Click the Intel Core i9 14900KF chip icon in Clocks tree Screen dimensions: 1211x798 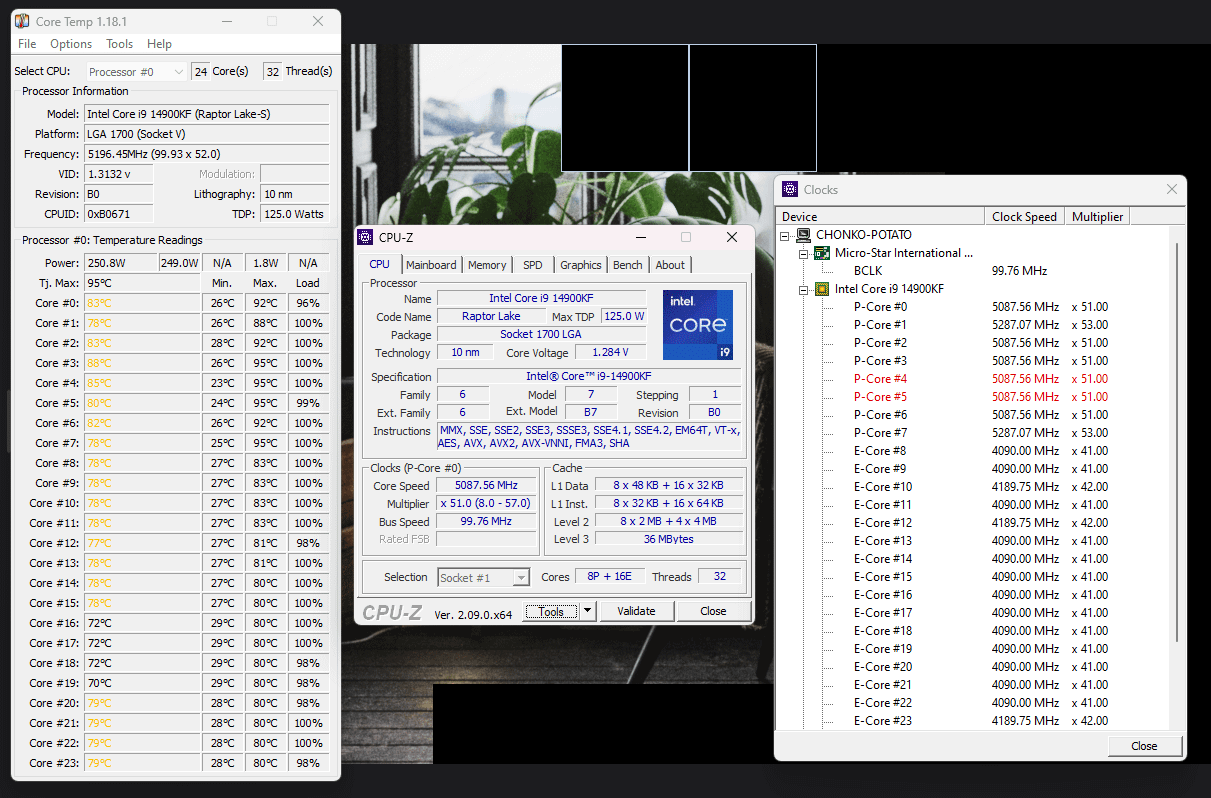tap(822, 289)
